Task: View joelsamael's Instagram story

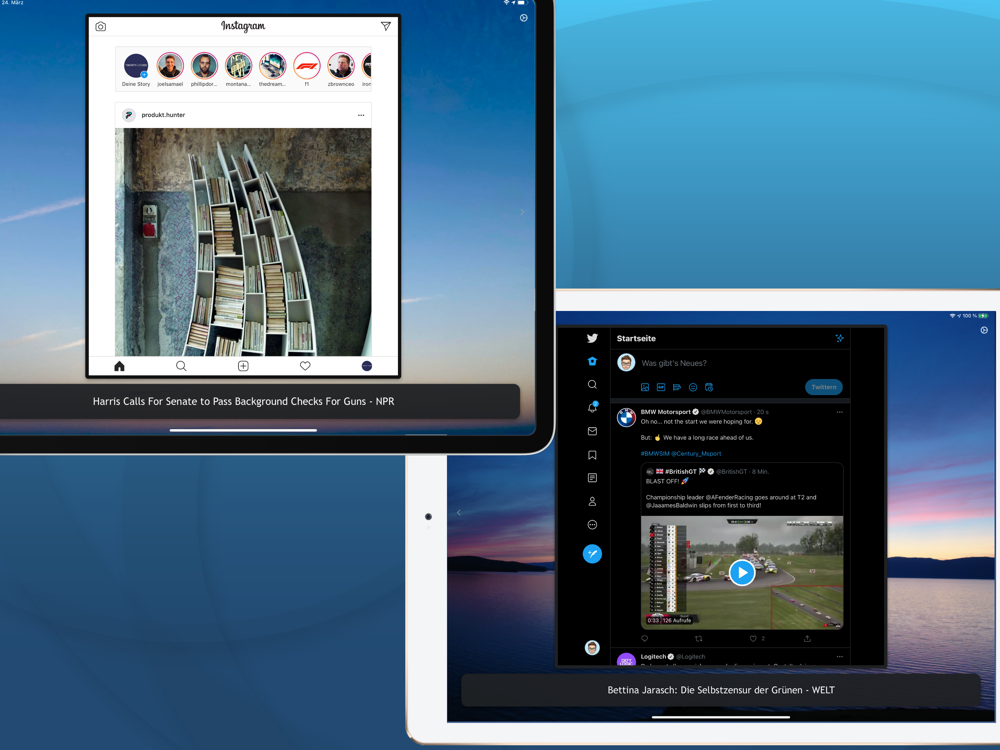Action: pos(170,66)
